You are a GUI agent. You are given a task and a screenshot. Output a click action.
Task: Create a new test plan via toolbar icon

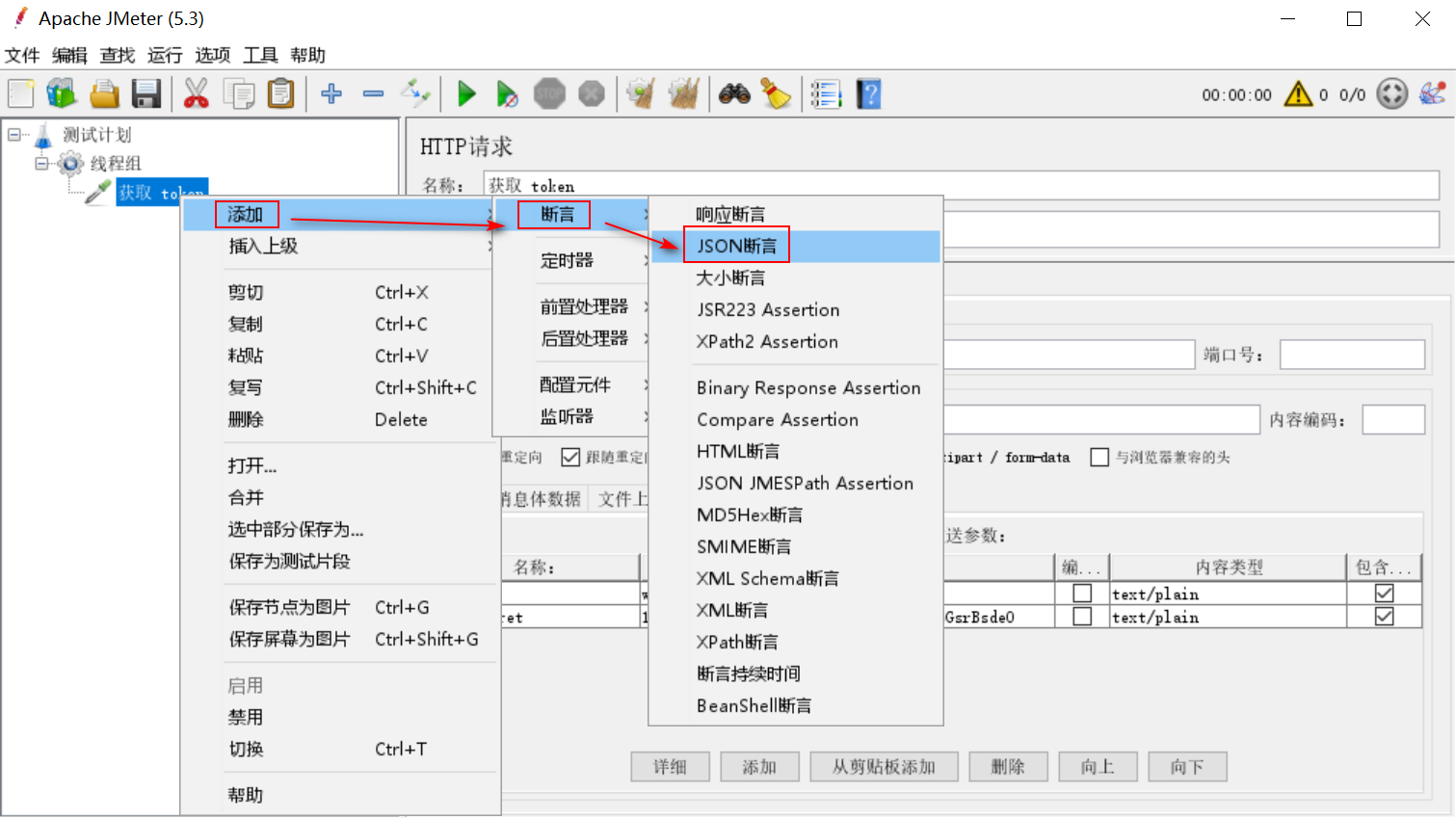coord(21,93)
